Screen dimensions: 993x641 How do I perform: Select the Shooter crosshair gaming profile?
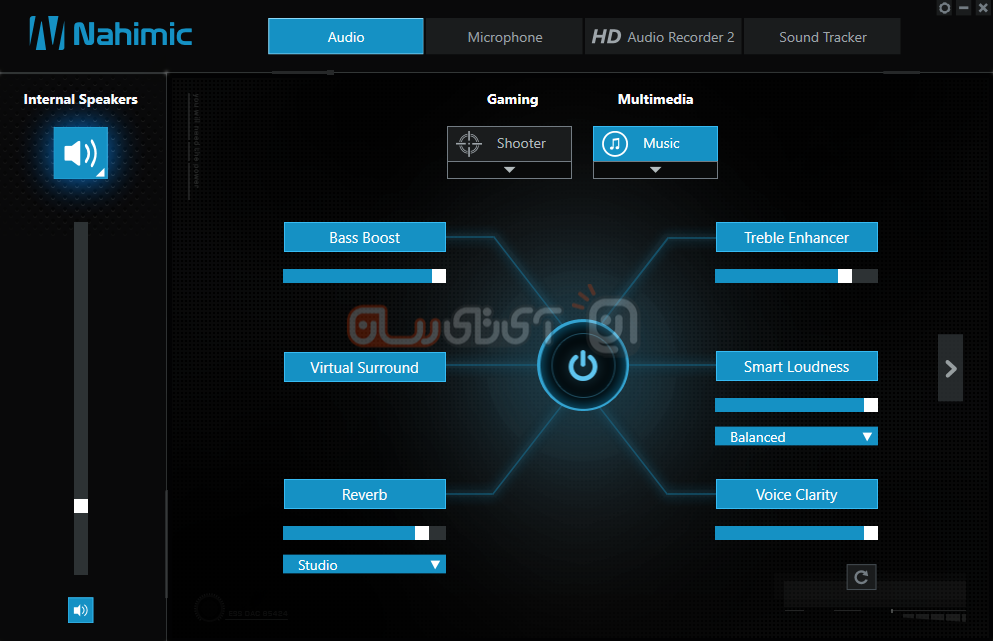tap(509, 143)
